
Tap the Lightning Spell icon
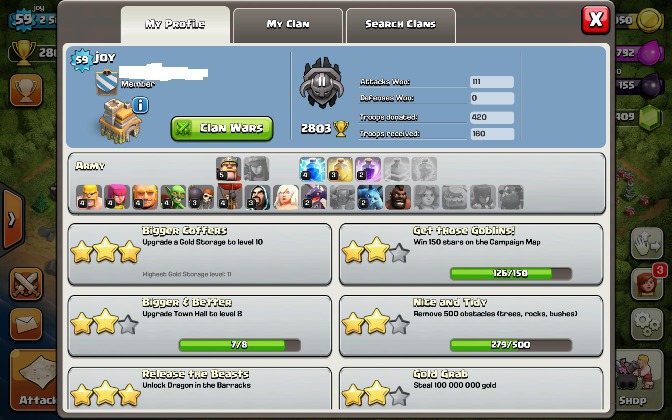coord(312,169)
